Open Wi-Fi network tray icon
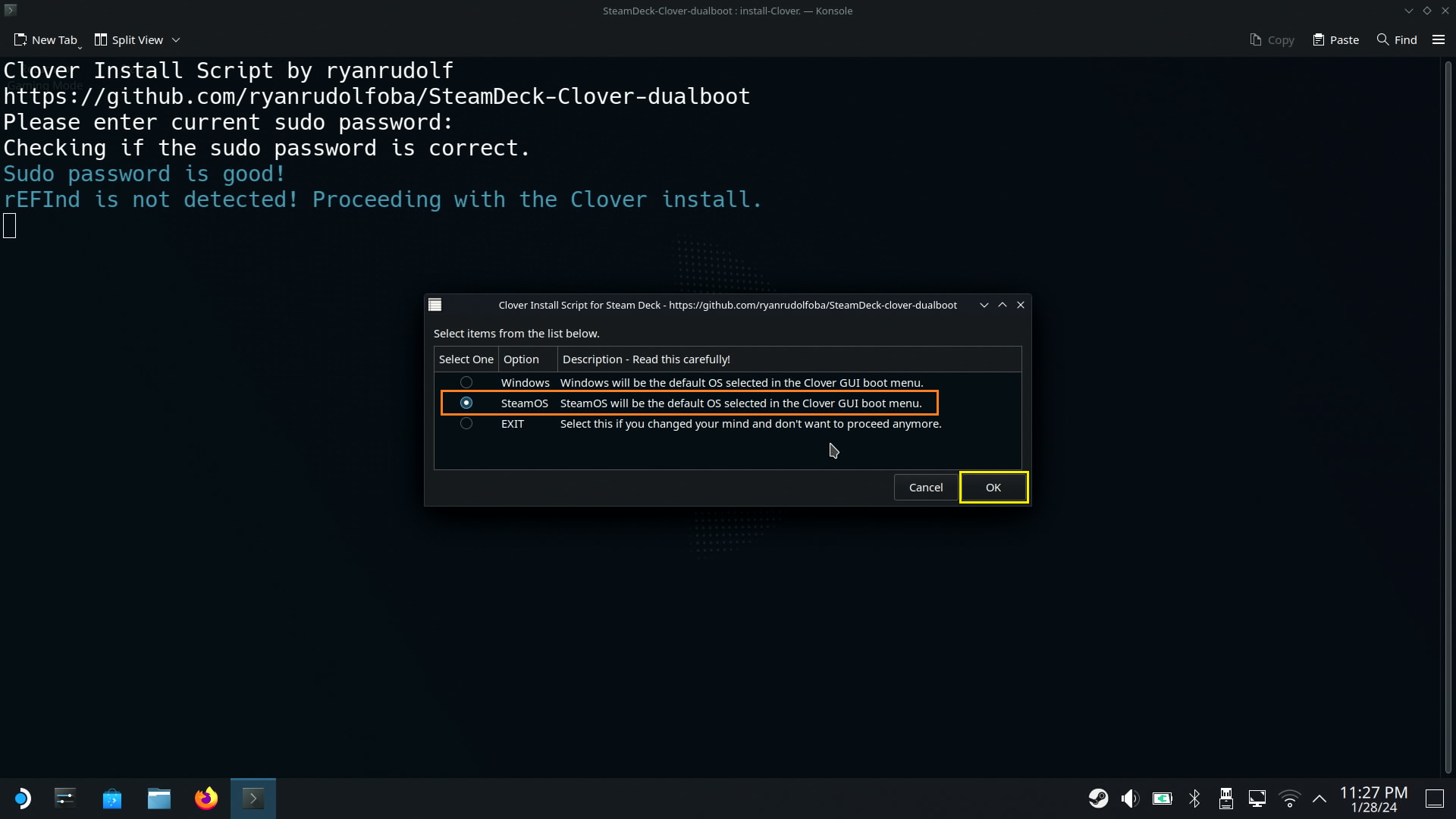Screen dimensions: 1456x819 tap(1289, 799)
